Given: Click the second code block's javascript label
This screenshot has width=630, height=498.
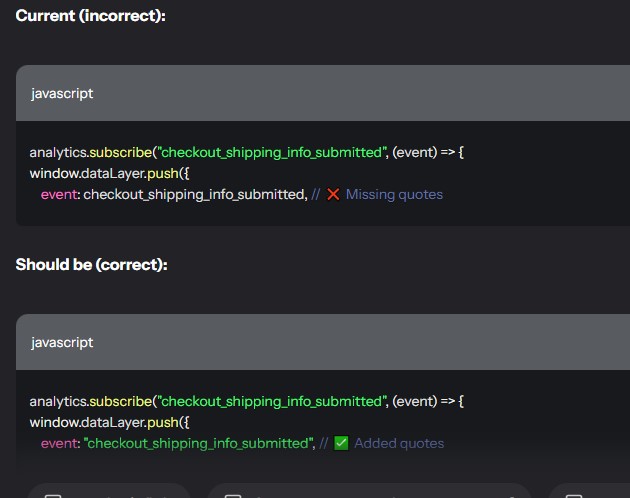Looking at the screenshot, I should (x=62, y=342).
